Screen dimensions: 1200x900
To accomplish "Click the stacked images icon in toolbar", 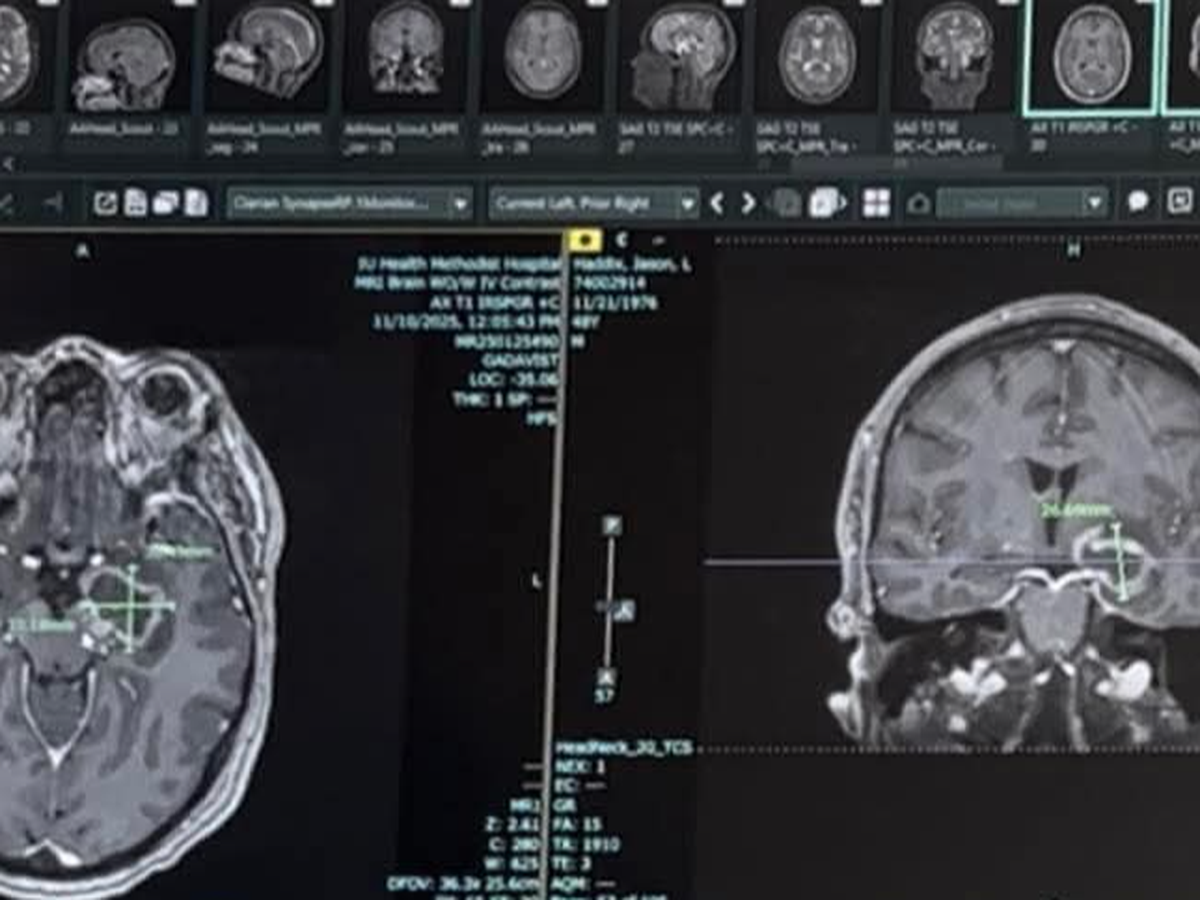I will tap(166, 203).
